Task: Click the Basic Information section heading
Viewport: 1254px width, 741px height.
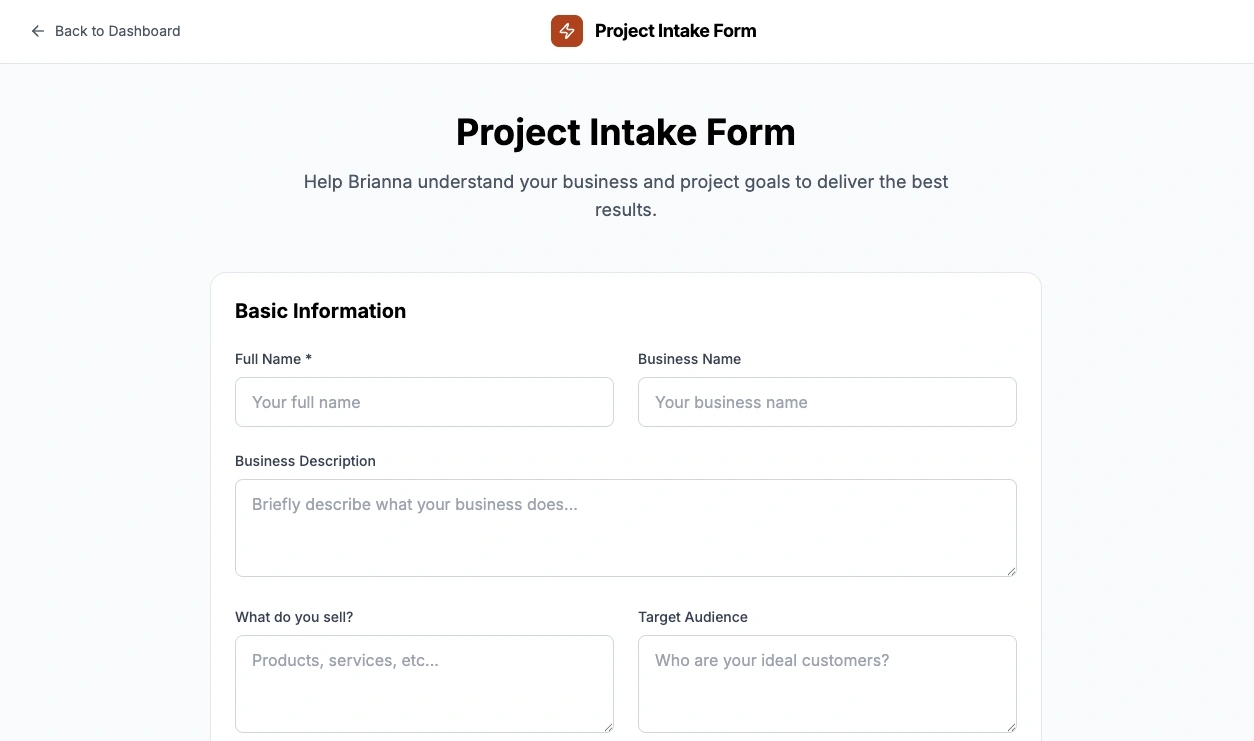Action: pos(320,311)
